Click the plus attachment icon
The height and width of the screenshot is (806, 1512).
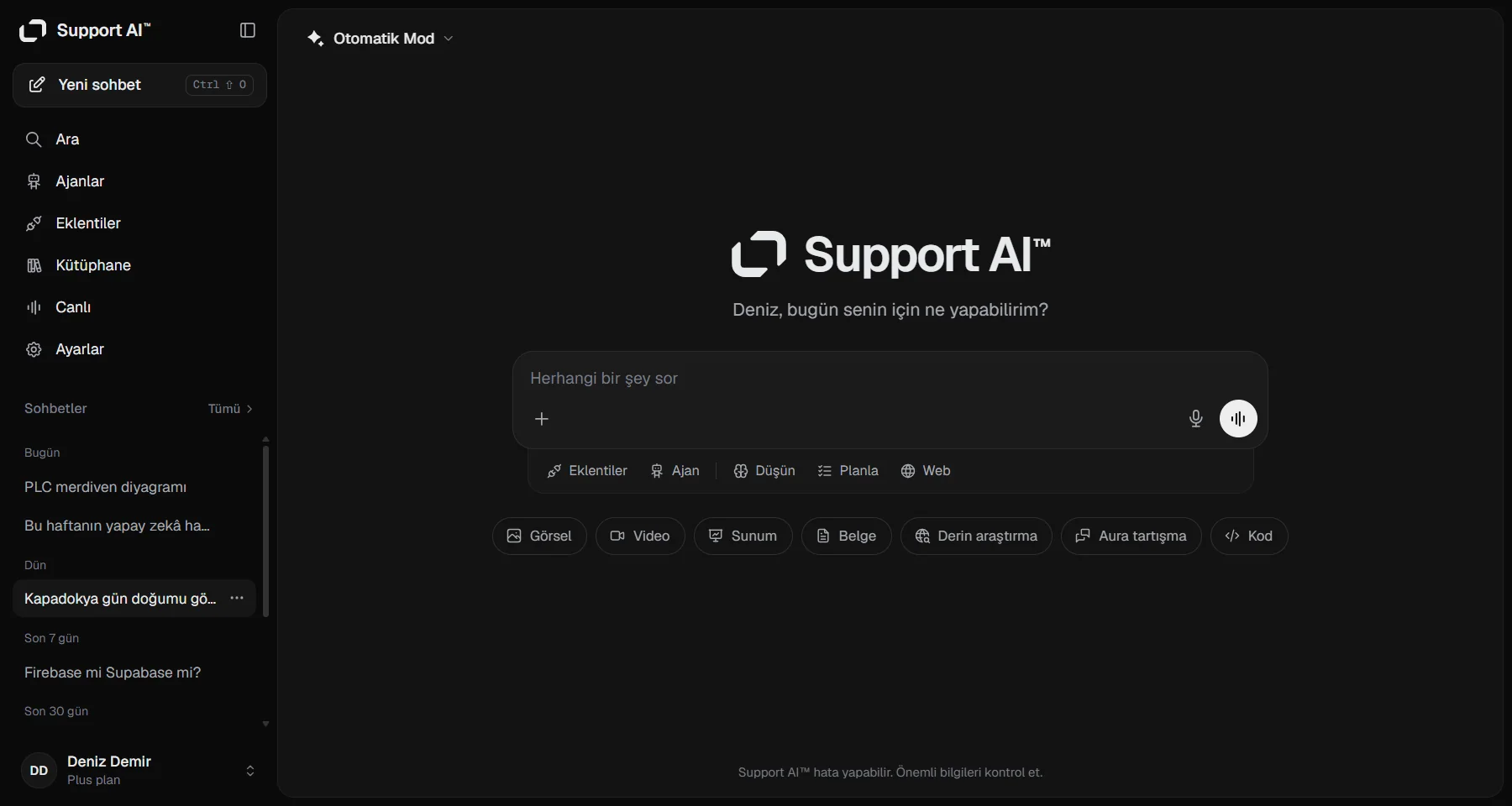[542, 419]
